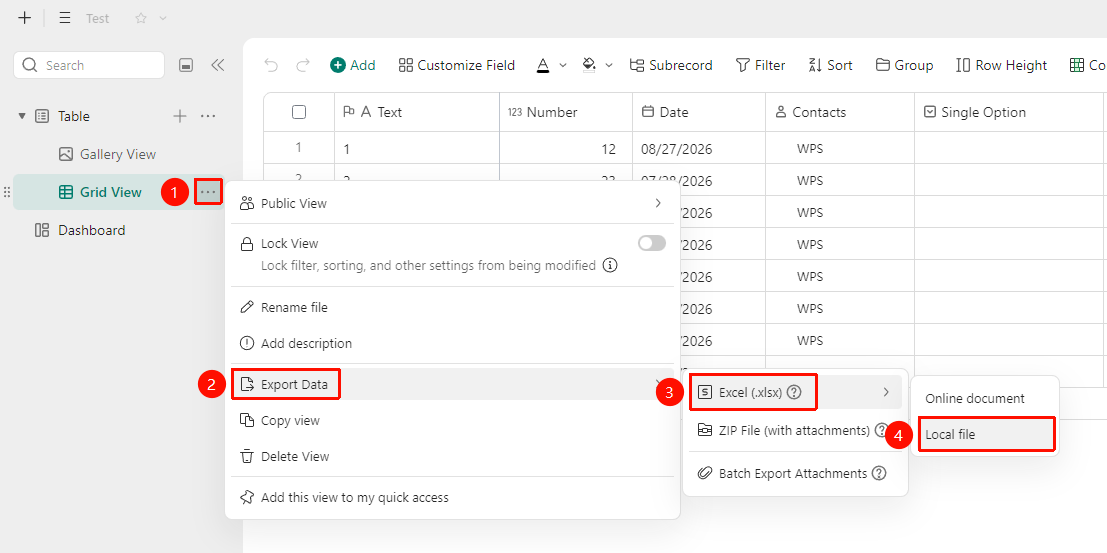This screenshot has height=553, width=1107.
Task: Open the Filter tool
Action: (x=760, y=65)
